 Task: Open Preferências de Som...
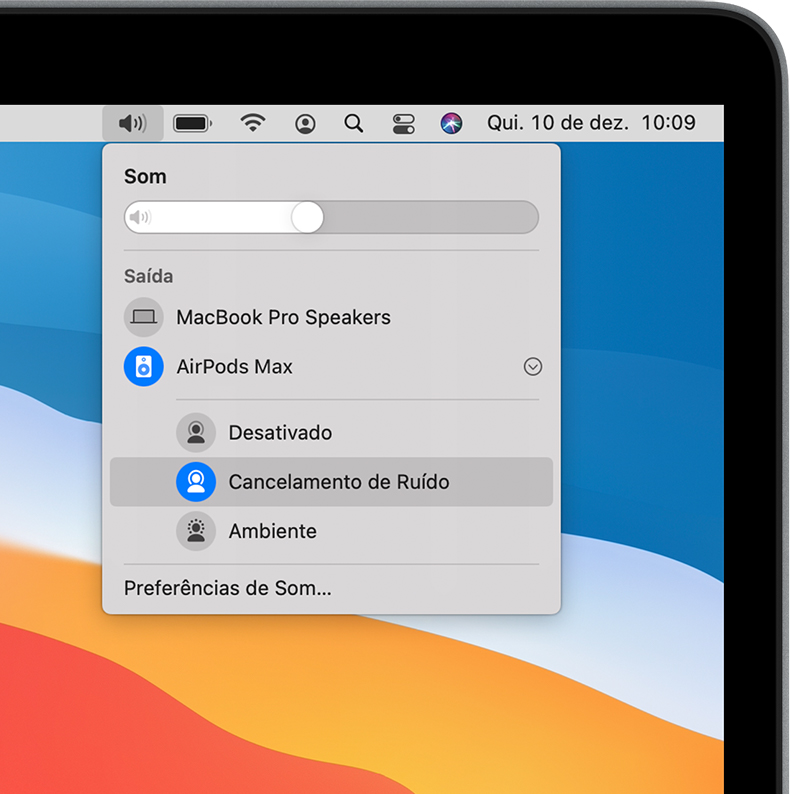point(228,588)
